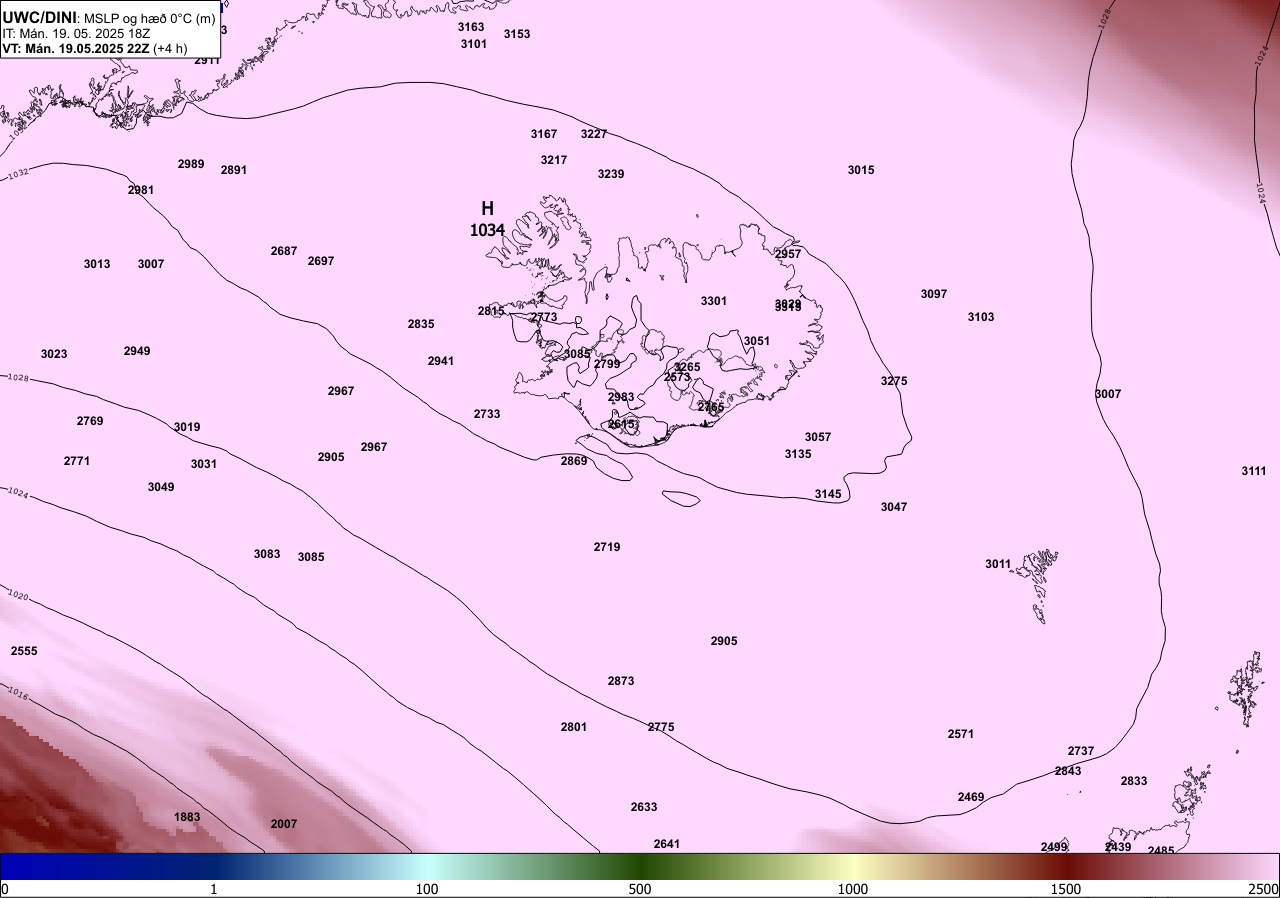Click the 3145 value
Image resolution: width=1280 pixels, height=898 pixels.
coord(828,494)
